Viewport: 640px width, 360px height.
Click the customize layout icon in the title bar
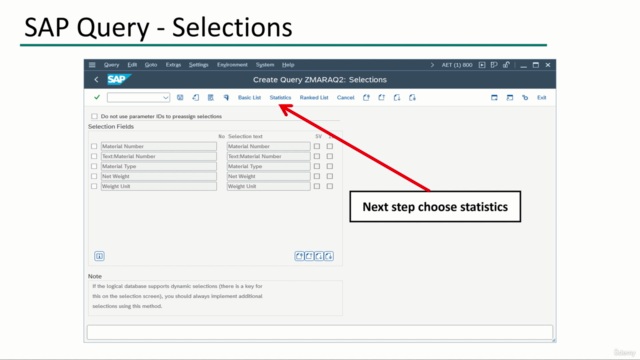click(x=494, y=65)
